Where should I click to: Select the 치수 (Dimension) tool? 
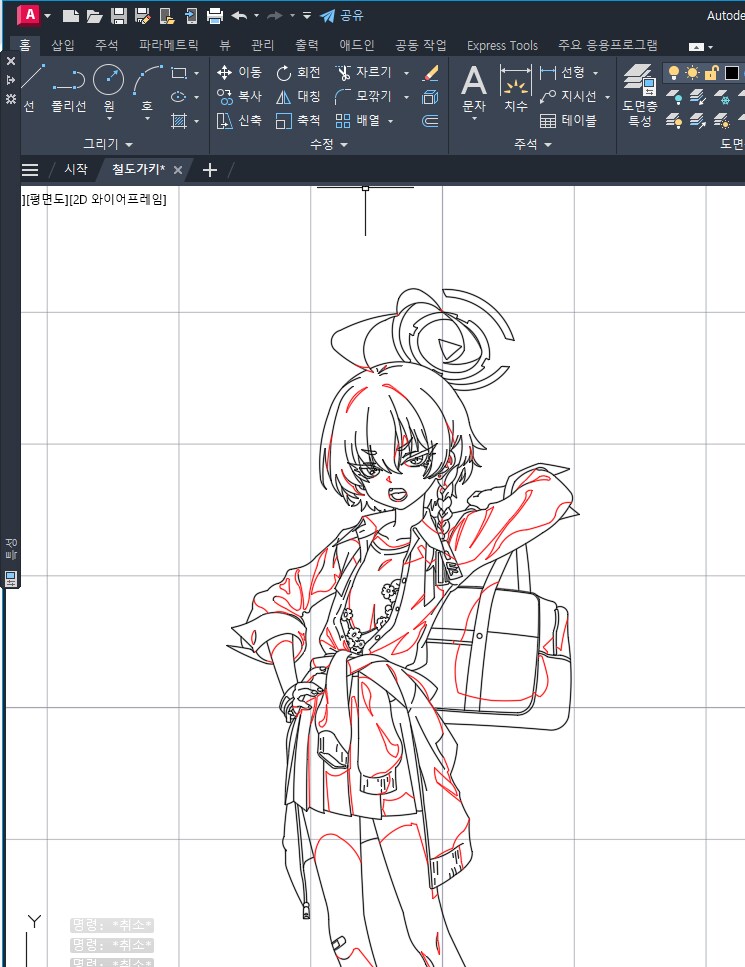pos(516,88)
